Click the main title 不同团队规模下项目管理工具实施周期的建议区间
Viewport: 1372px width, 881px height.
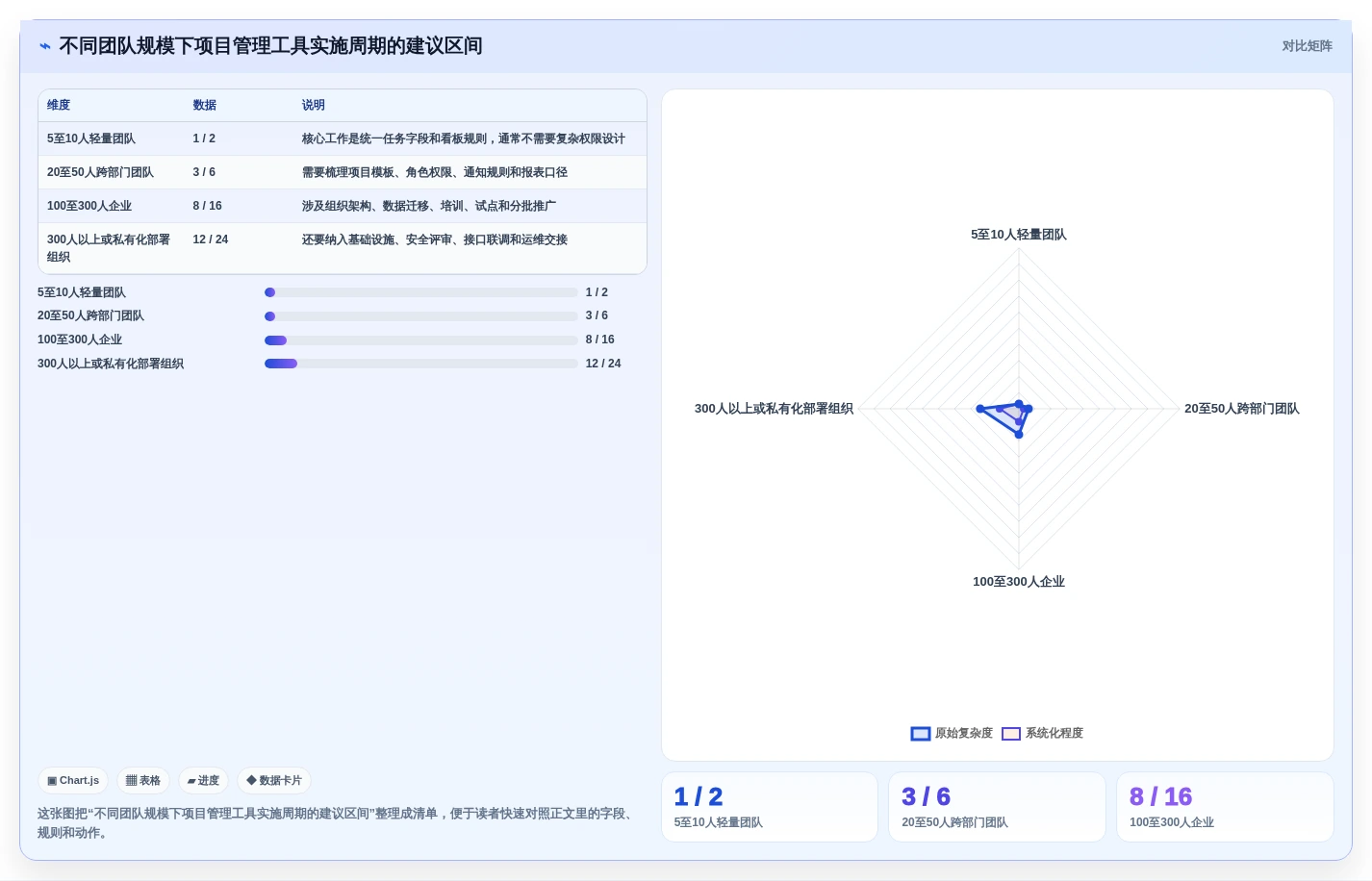point(270,46)
